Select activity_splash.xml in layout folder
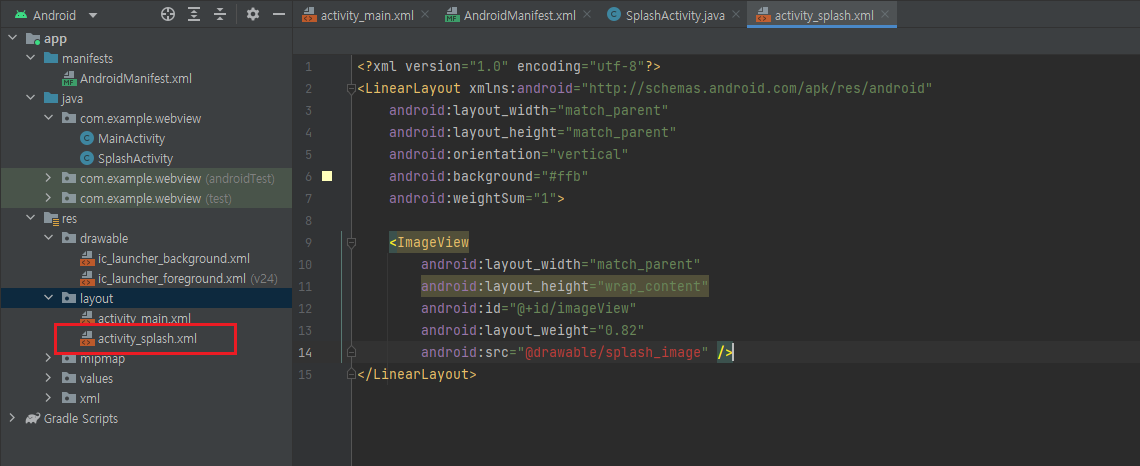 pos(148,338)
